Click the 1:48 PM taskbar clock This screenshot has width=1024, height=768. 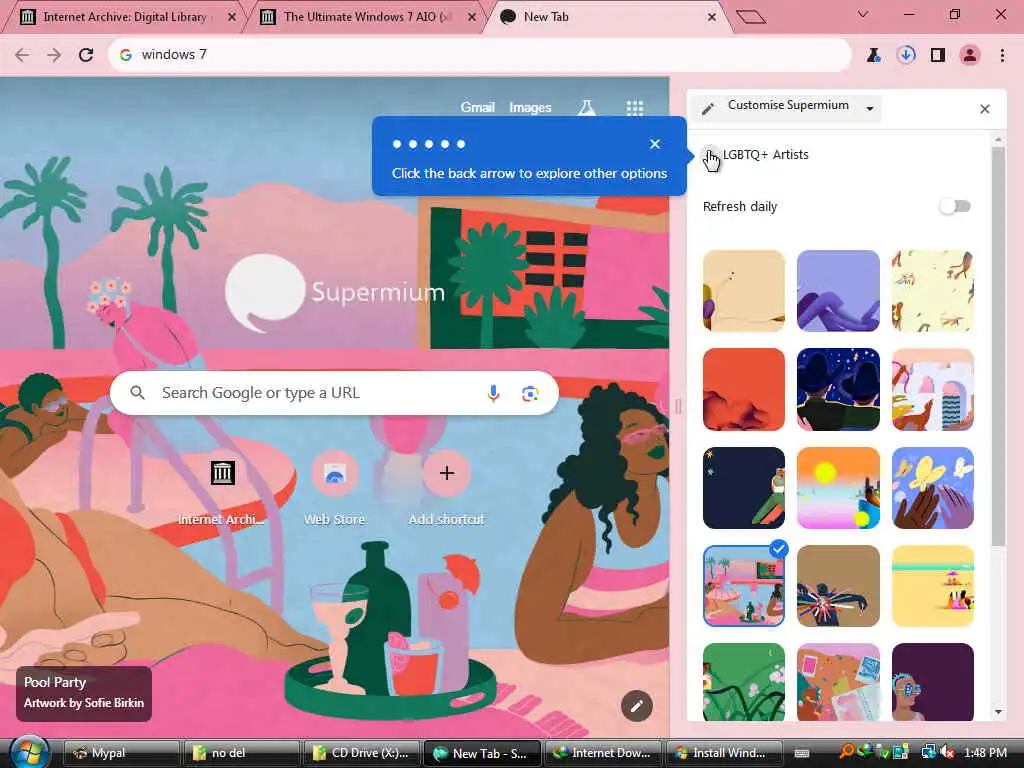985,753
